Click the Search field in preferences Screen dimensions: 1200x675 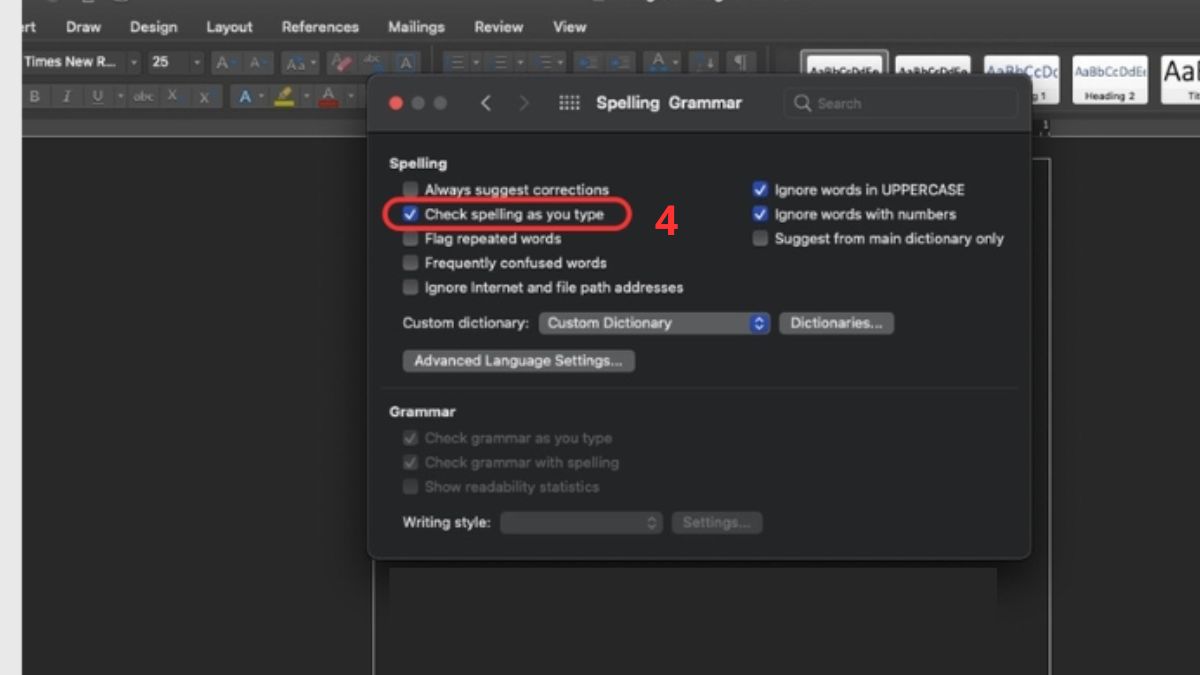(x=900, y=103)
